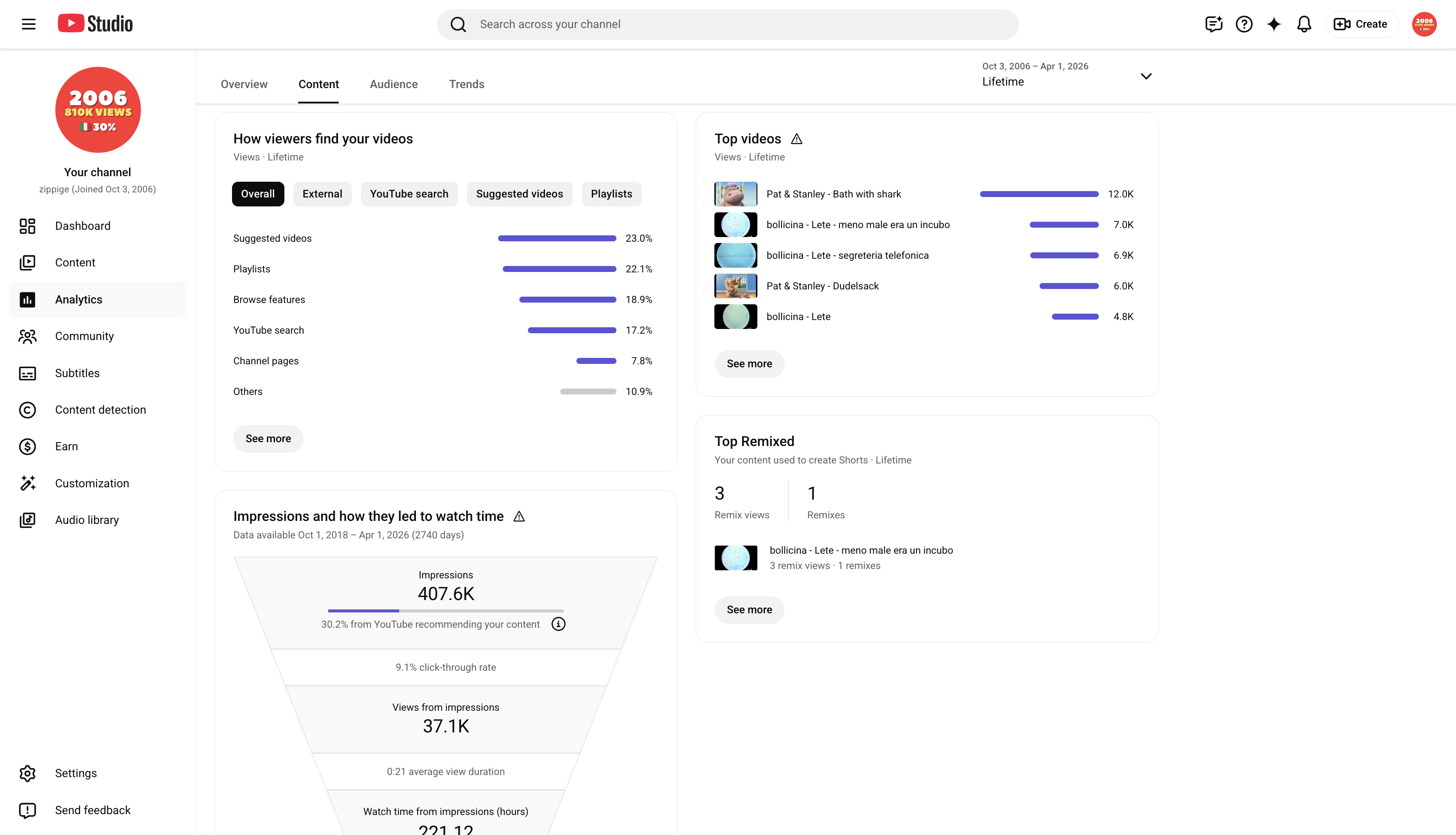The height and width of the screenshot is (835, 1456).
Task: Switch to the Overview tab
Action: pos(244,84)
